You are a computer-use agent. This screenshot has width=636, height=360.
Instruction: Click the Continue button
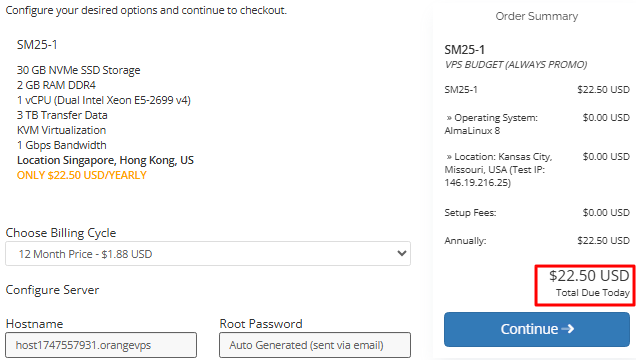[x=537, y=329]
